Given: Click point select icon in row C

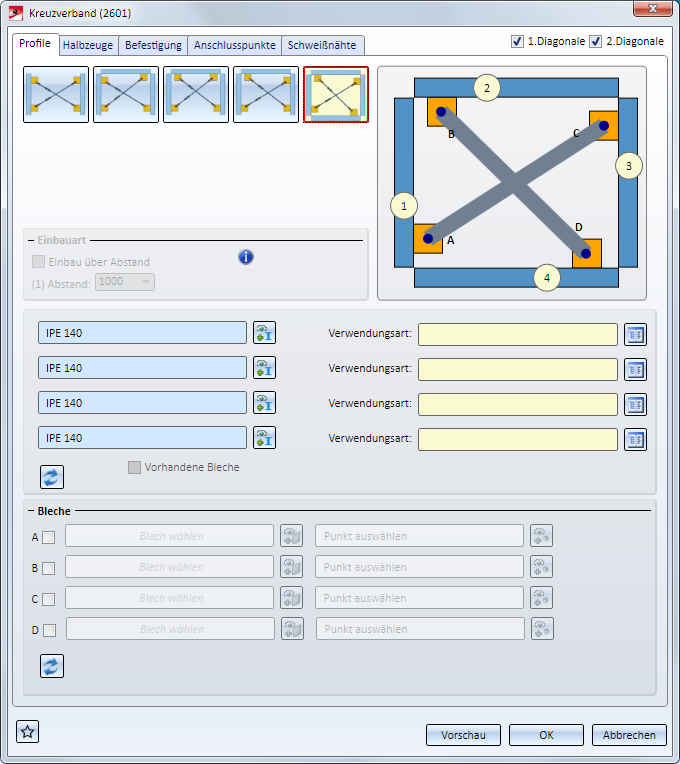Looking at the screenshot, I should point(542,598).
